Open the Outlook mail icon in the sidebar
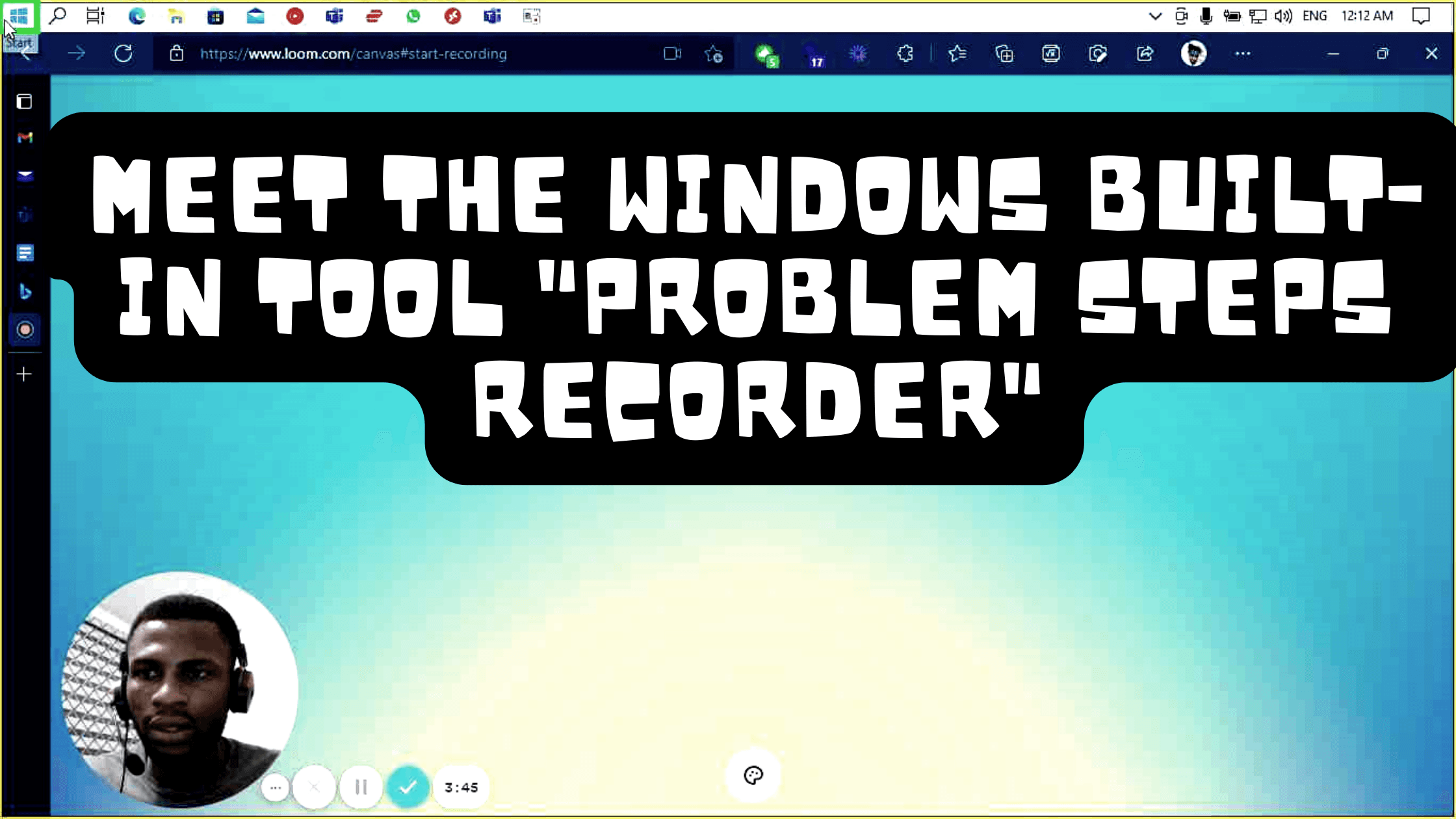The height and width of the screenshot is (819, 1456). [25, 175]
